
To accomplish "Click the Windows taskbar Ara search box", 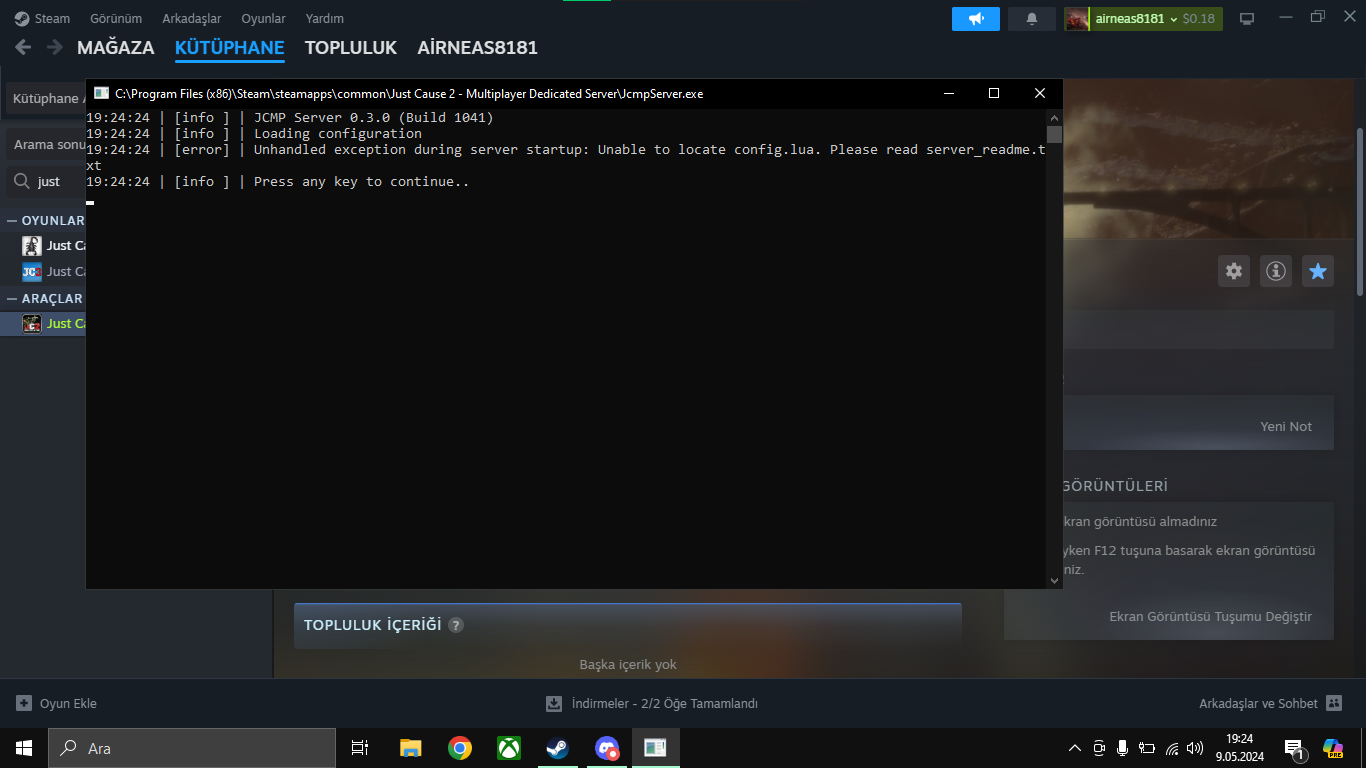I will tap(192, 748).
